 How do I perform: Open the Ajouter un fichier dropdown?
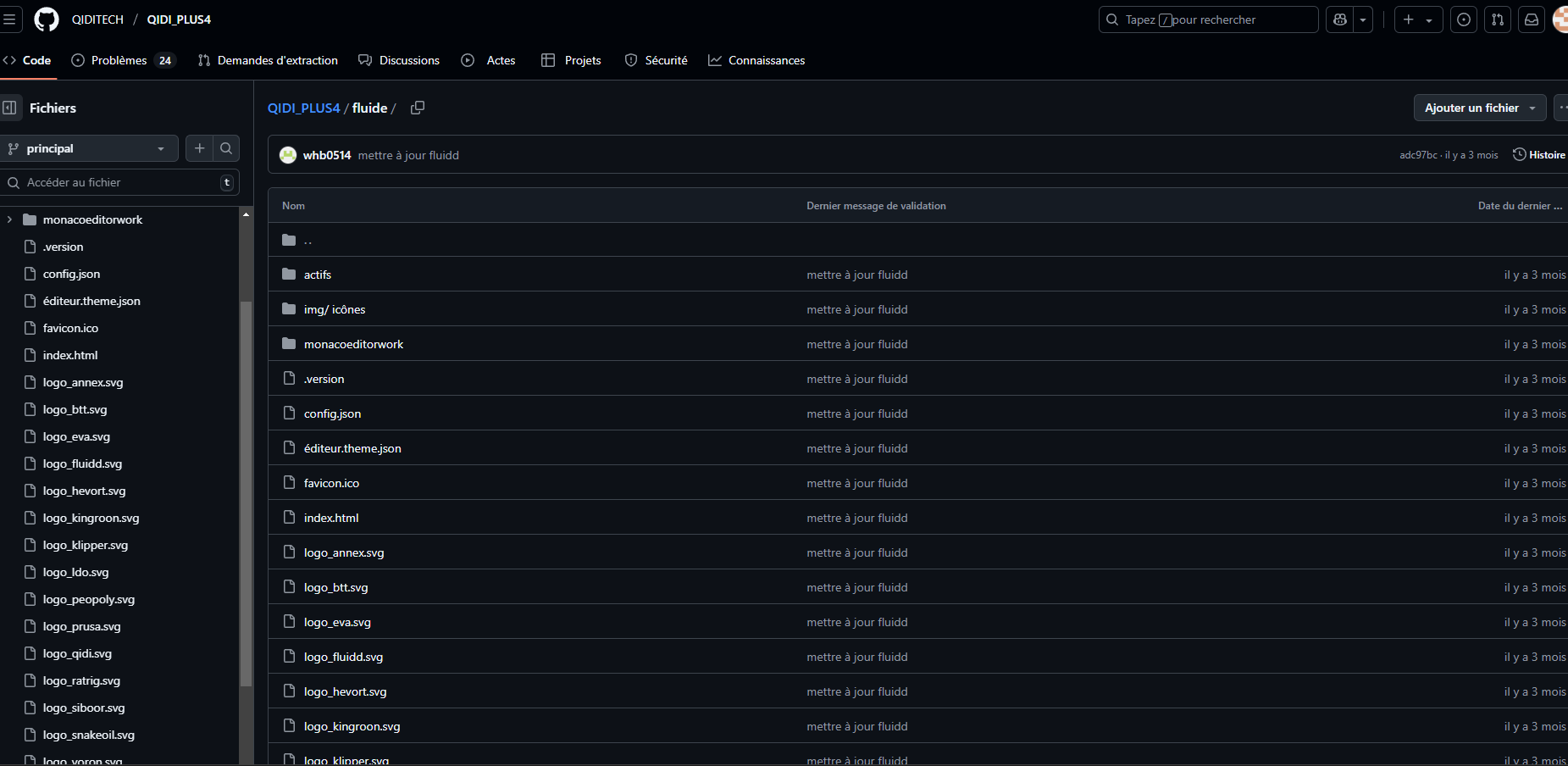(x=1480, y=108)
